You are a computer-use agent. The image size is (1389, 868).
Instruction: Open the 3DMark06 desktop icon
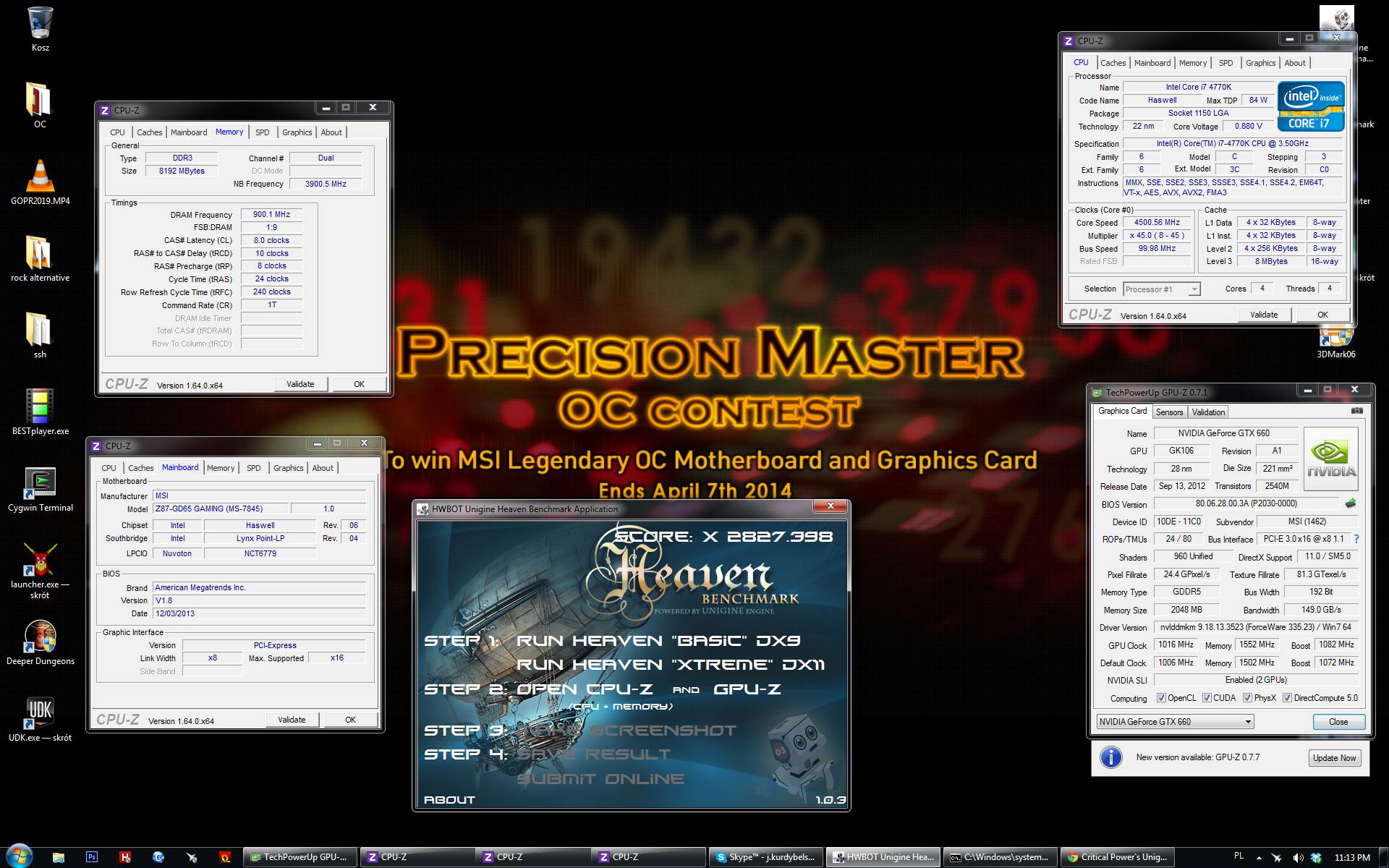click(1335, 338)
